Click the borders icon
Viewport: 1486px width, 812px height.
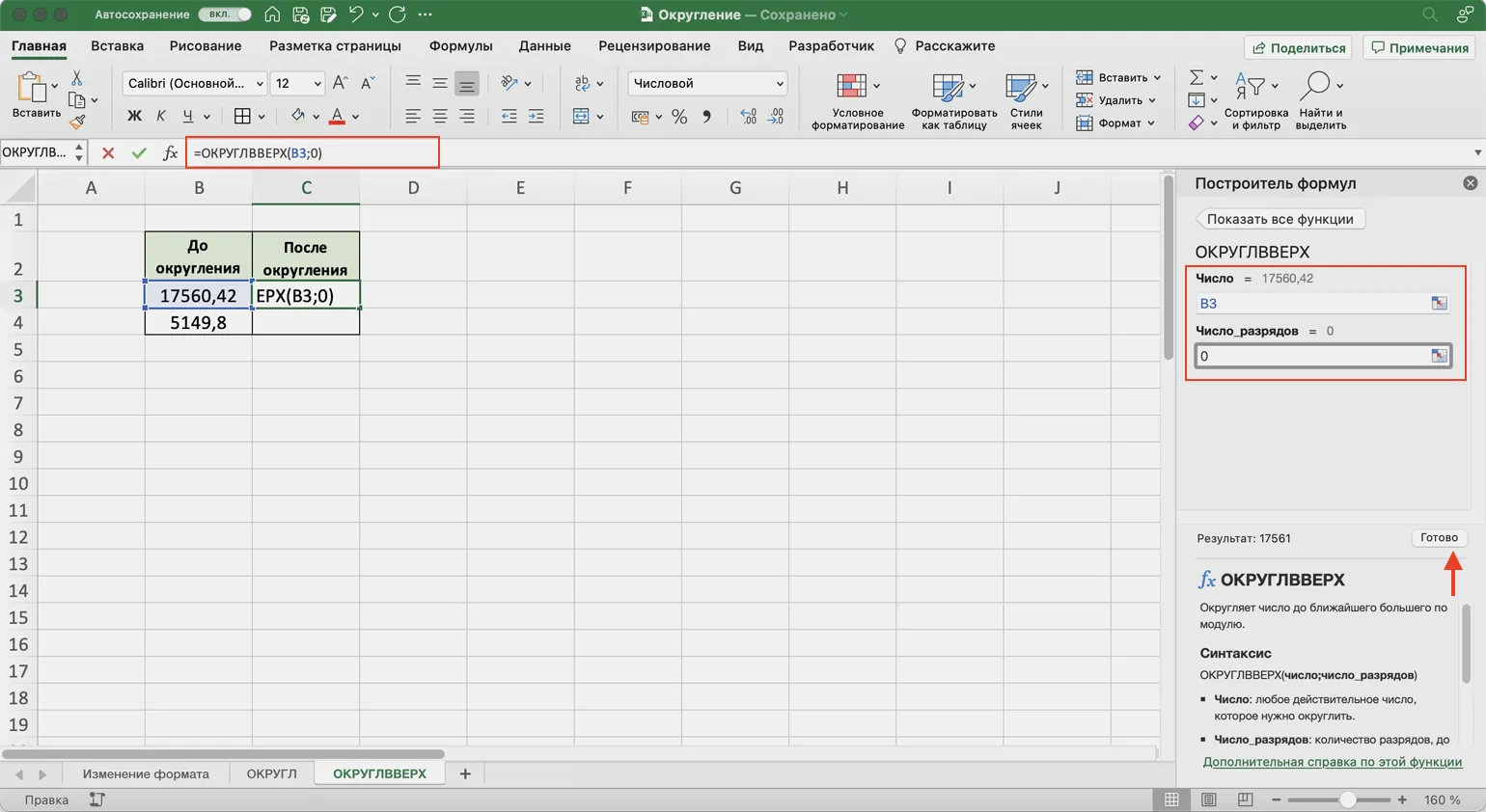pos(242,117)
